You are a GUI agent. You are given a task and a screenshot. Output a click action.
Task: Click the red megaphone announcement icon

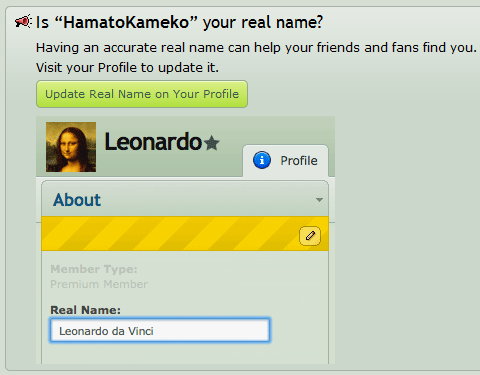pyautogui.click(x=23, y=22)
